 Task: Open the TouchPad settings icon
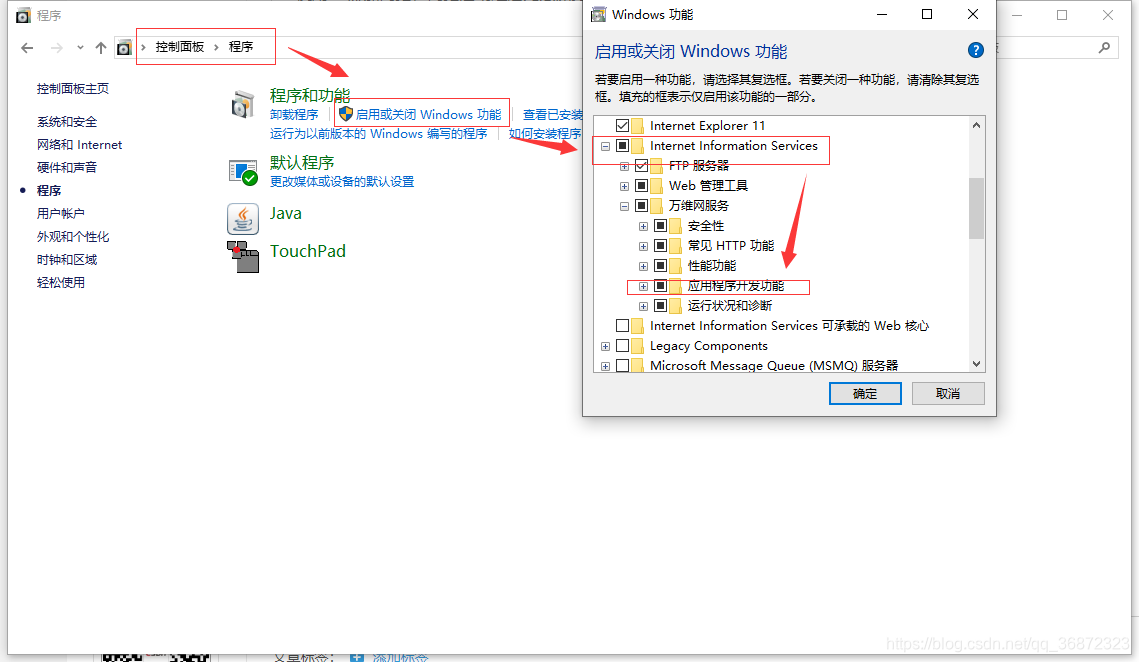243,257
